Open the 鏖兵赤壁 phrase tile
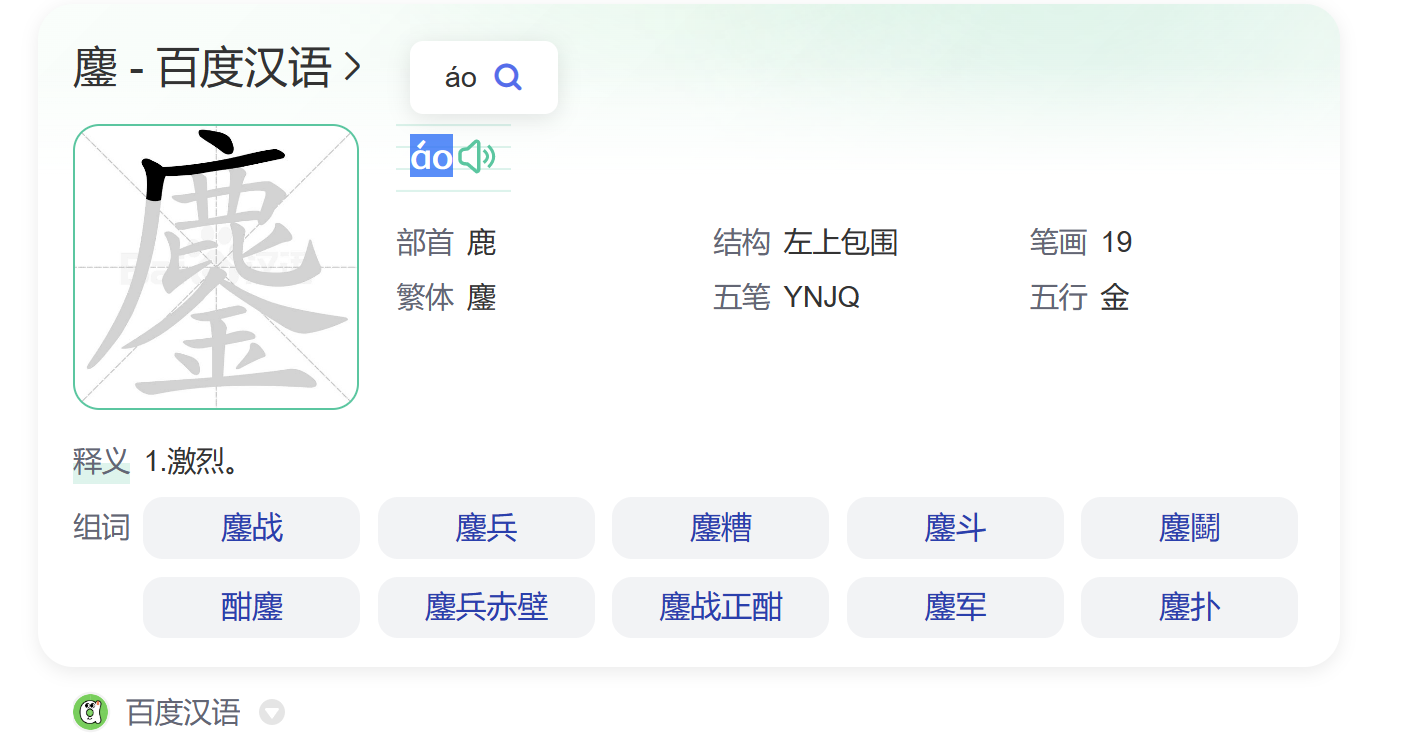 486,607
